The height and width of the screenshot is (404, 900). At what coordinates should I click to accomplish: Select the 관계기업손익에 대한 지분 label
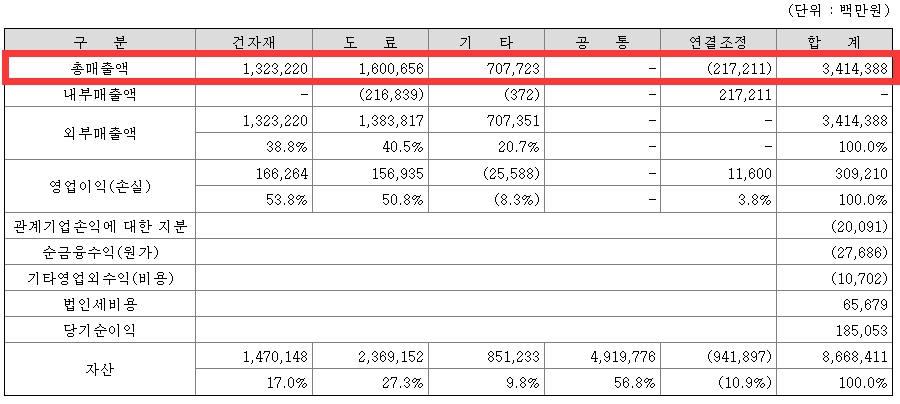click(101, 225)
